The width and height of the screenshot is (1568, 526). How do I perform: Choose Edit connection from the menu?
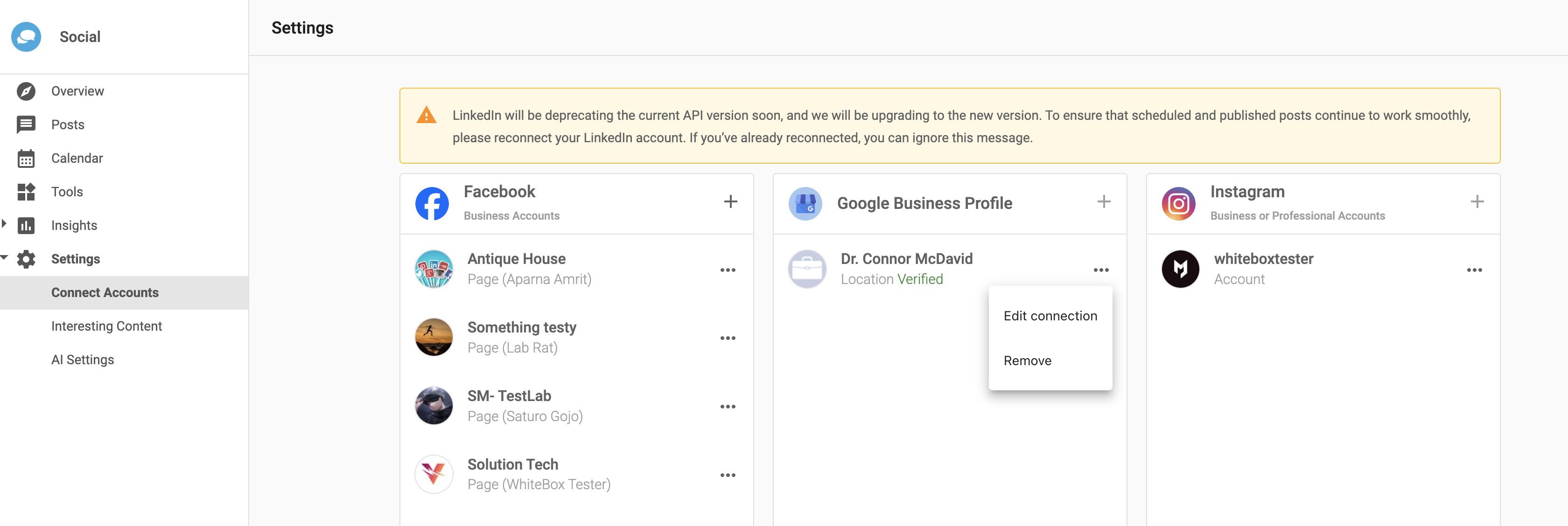tap(1050, 316)
